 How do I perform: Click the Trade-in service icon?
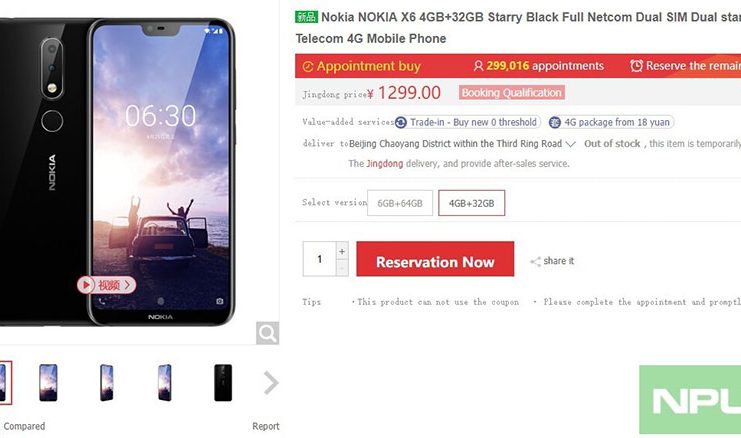coord(401,122)
